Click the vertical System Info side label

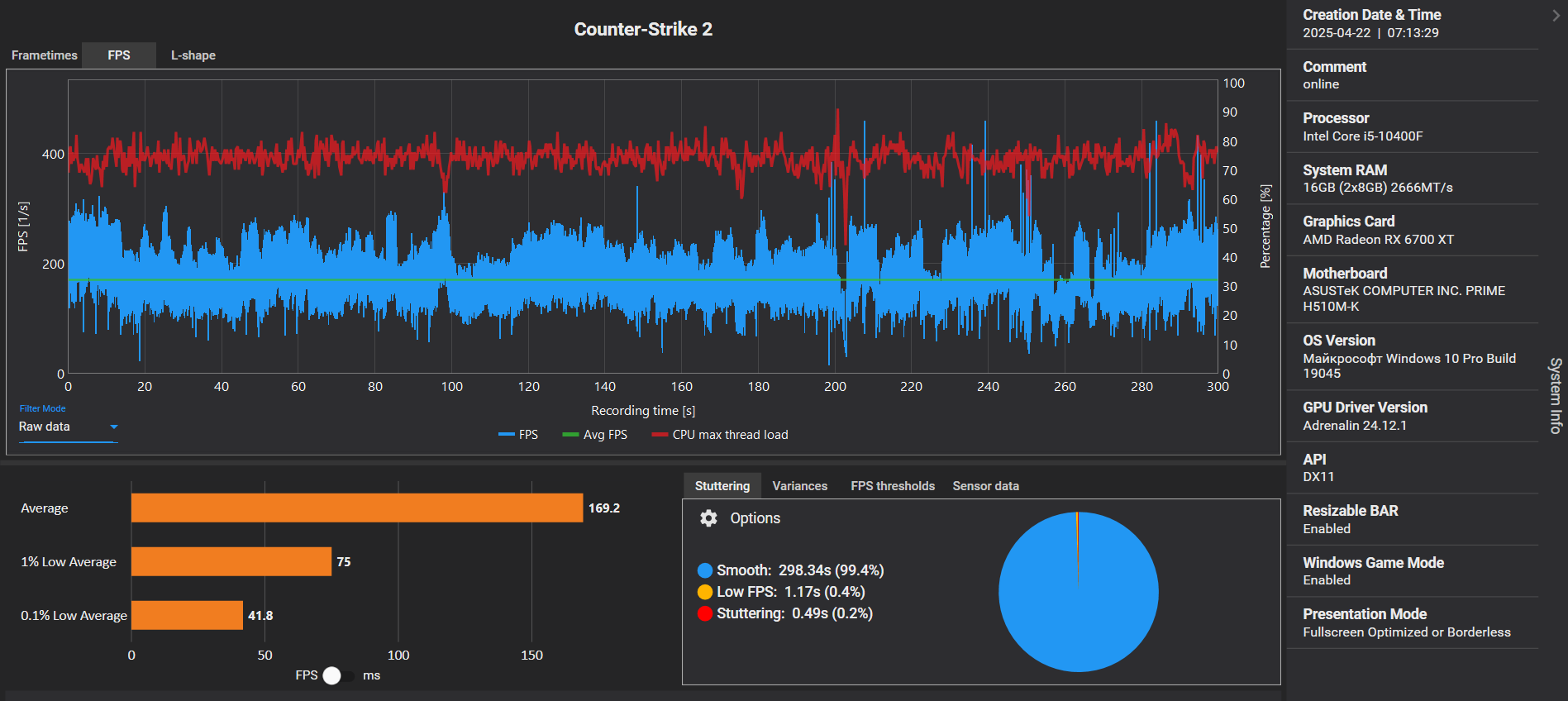1556,395
